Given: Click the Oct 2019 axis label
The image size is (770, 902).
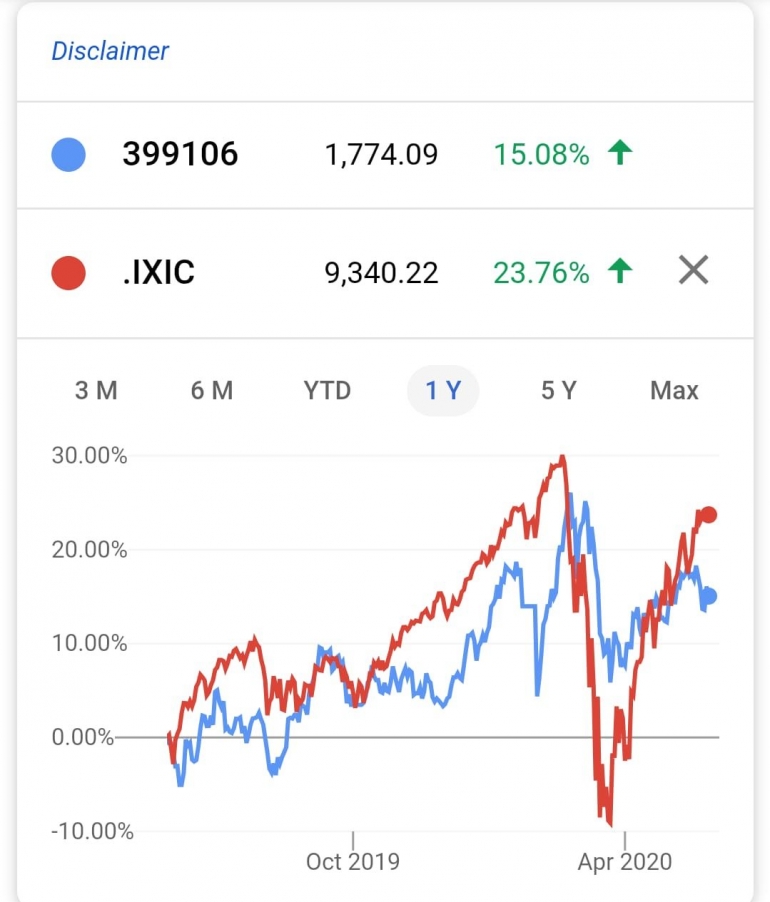Looking at the screenshot, I should (353, 861).
